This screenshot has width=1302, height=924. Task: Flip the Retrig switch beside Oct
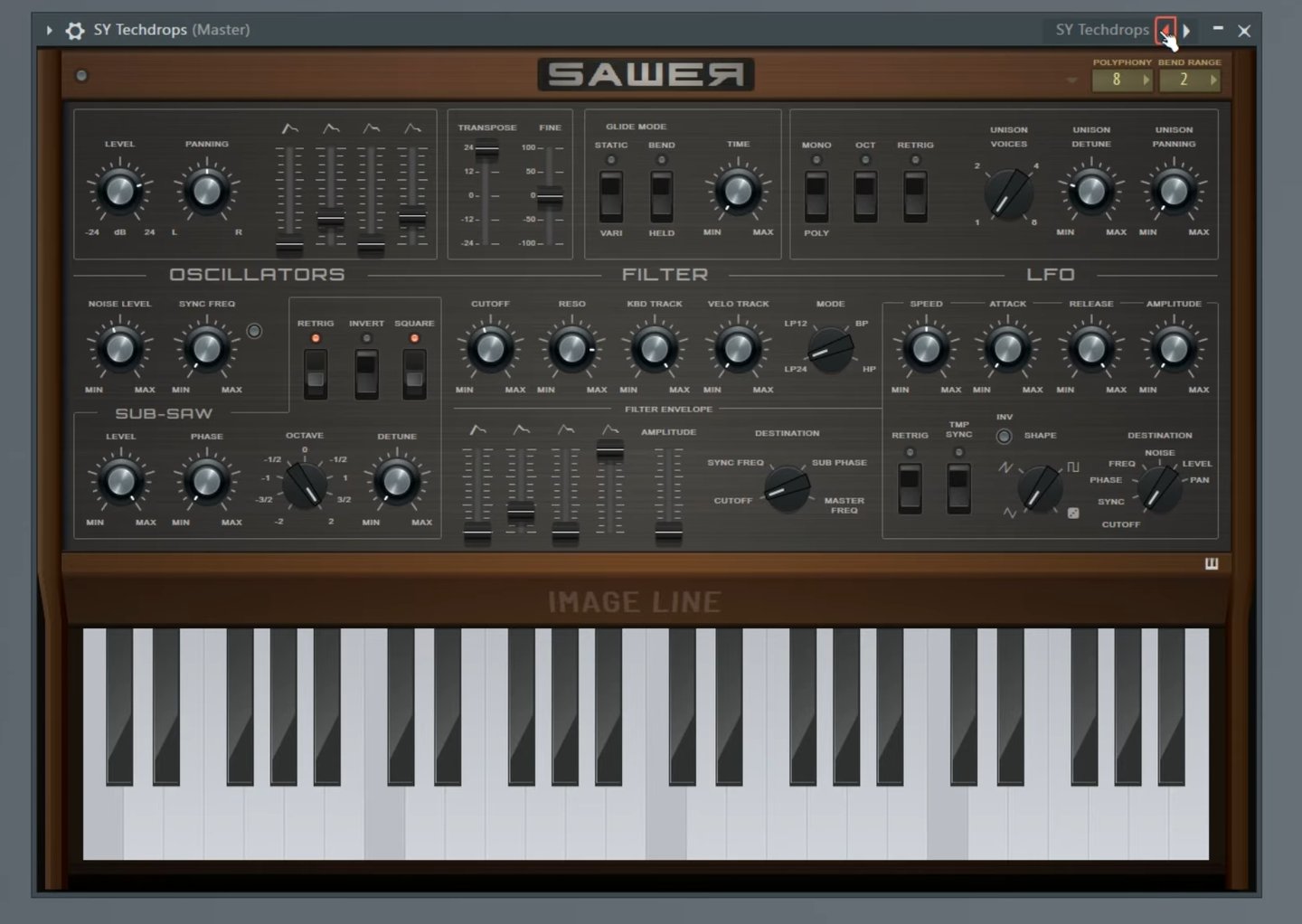click(915, 196)
